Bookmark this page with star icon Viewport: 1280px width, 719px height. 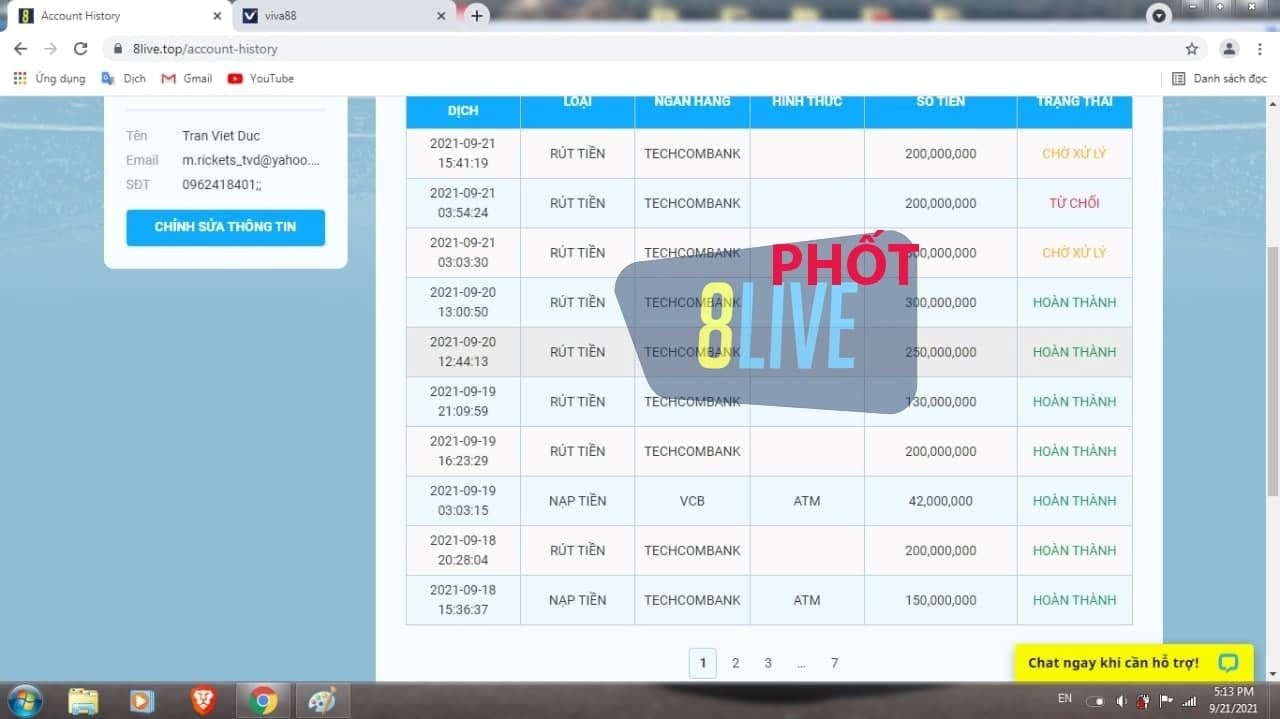coord(1191,49)
